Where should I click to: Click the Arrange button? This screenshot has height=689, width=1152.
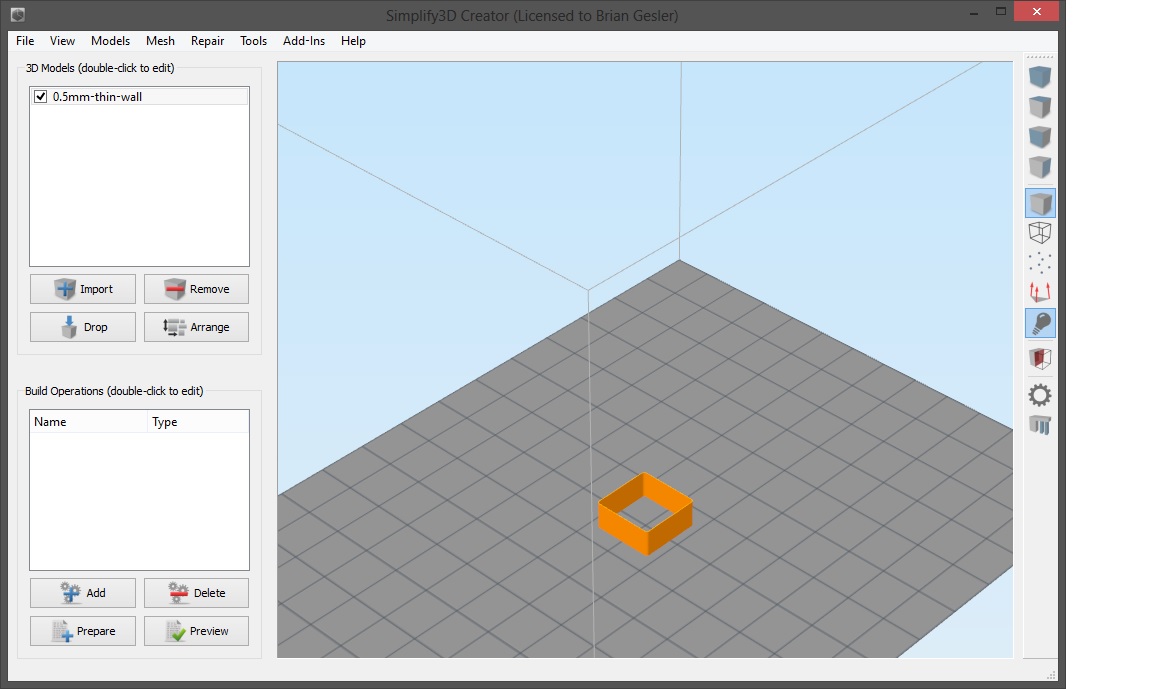[196, 327]
